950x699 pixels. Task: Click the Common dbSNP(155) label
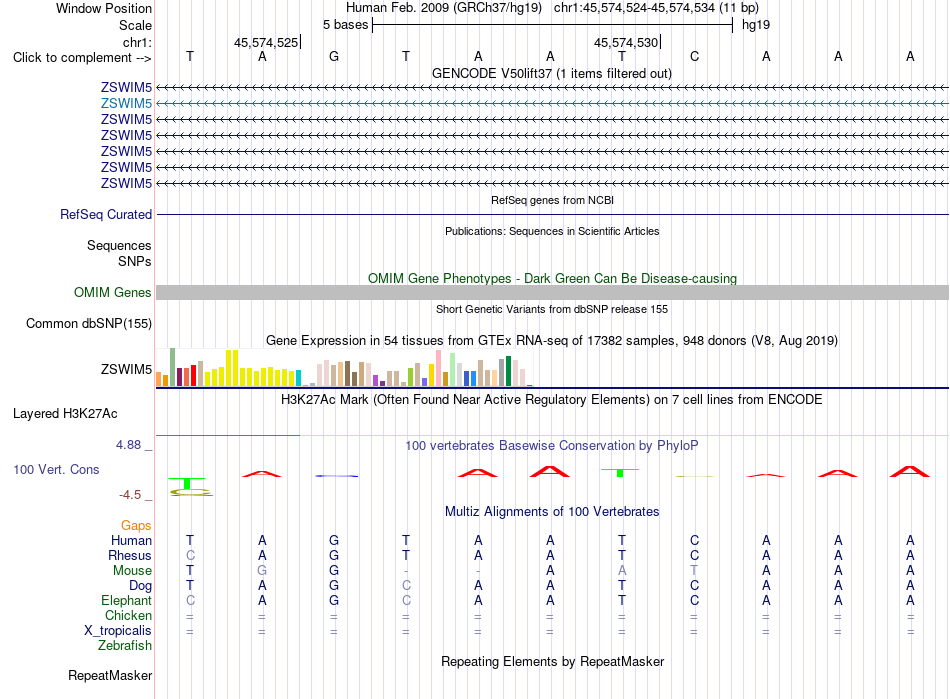88,323
